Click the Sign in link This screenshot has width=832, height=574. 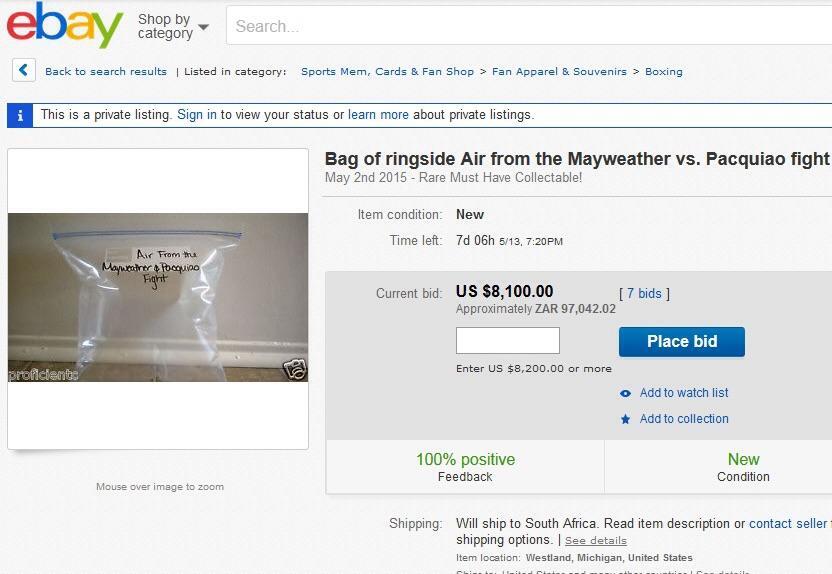click(x=197, y=115)
